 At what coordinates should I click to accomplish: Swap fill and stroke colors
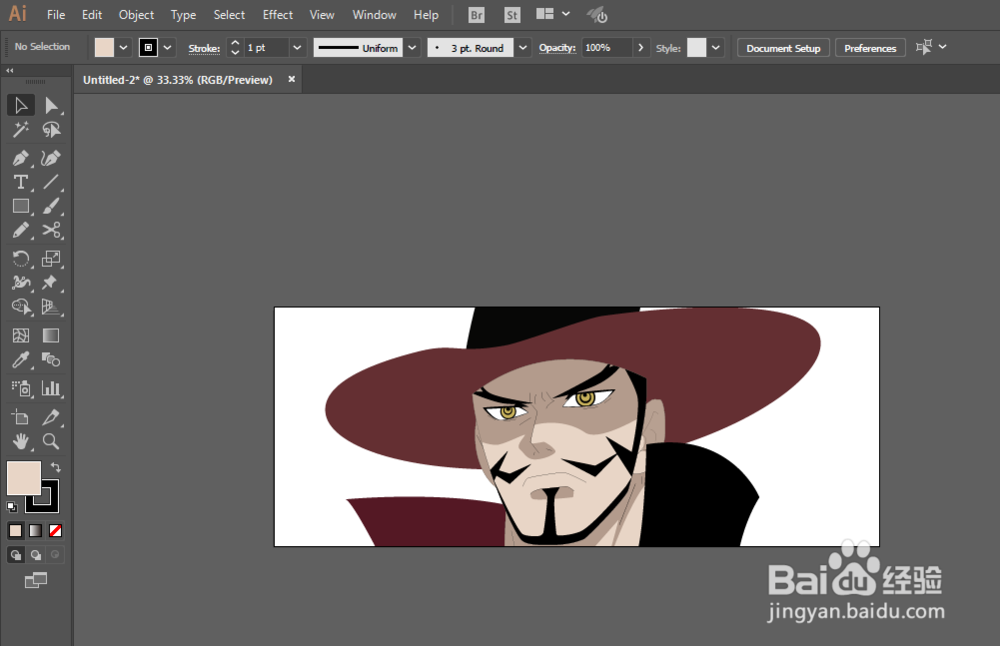(56, 467)
